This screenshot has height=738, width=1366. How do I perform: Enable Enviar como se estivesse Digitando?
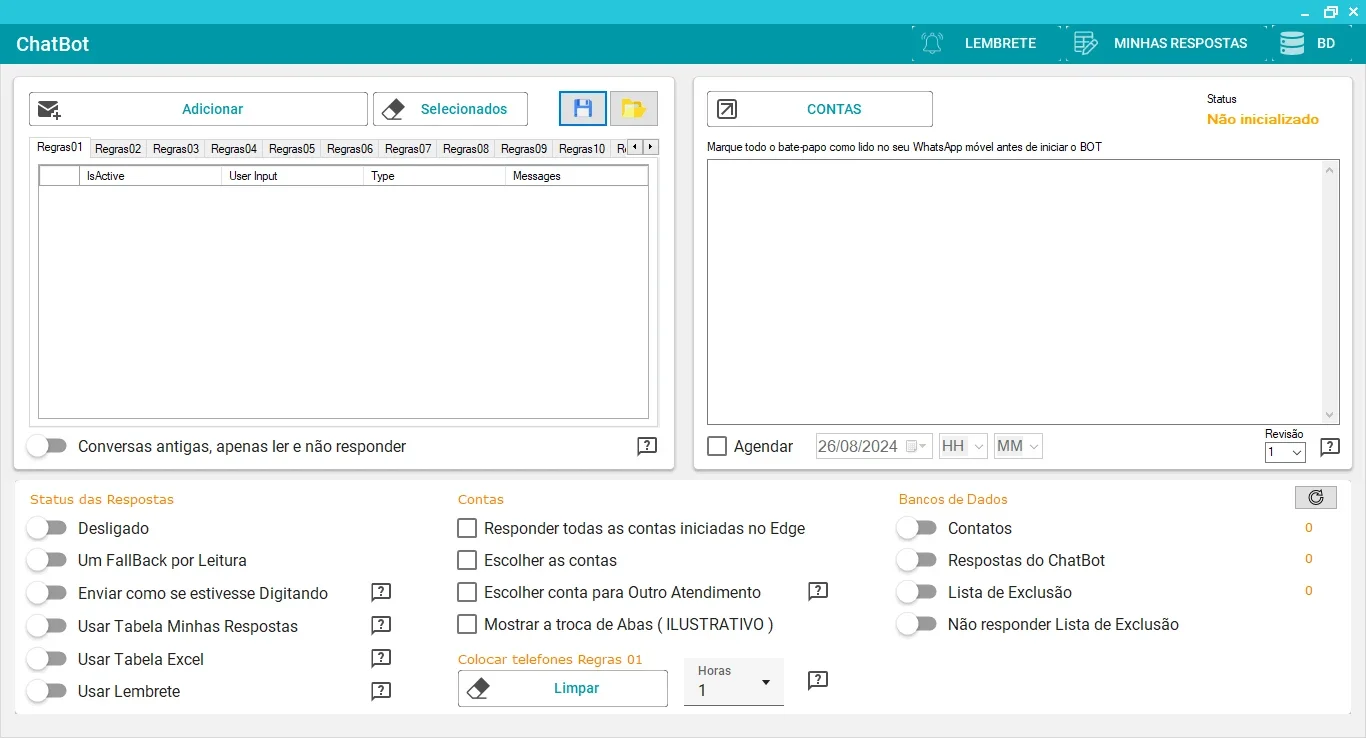pyautogui.click(x=46, y=593)
